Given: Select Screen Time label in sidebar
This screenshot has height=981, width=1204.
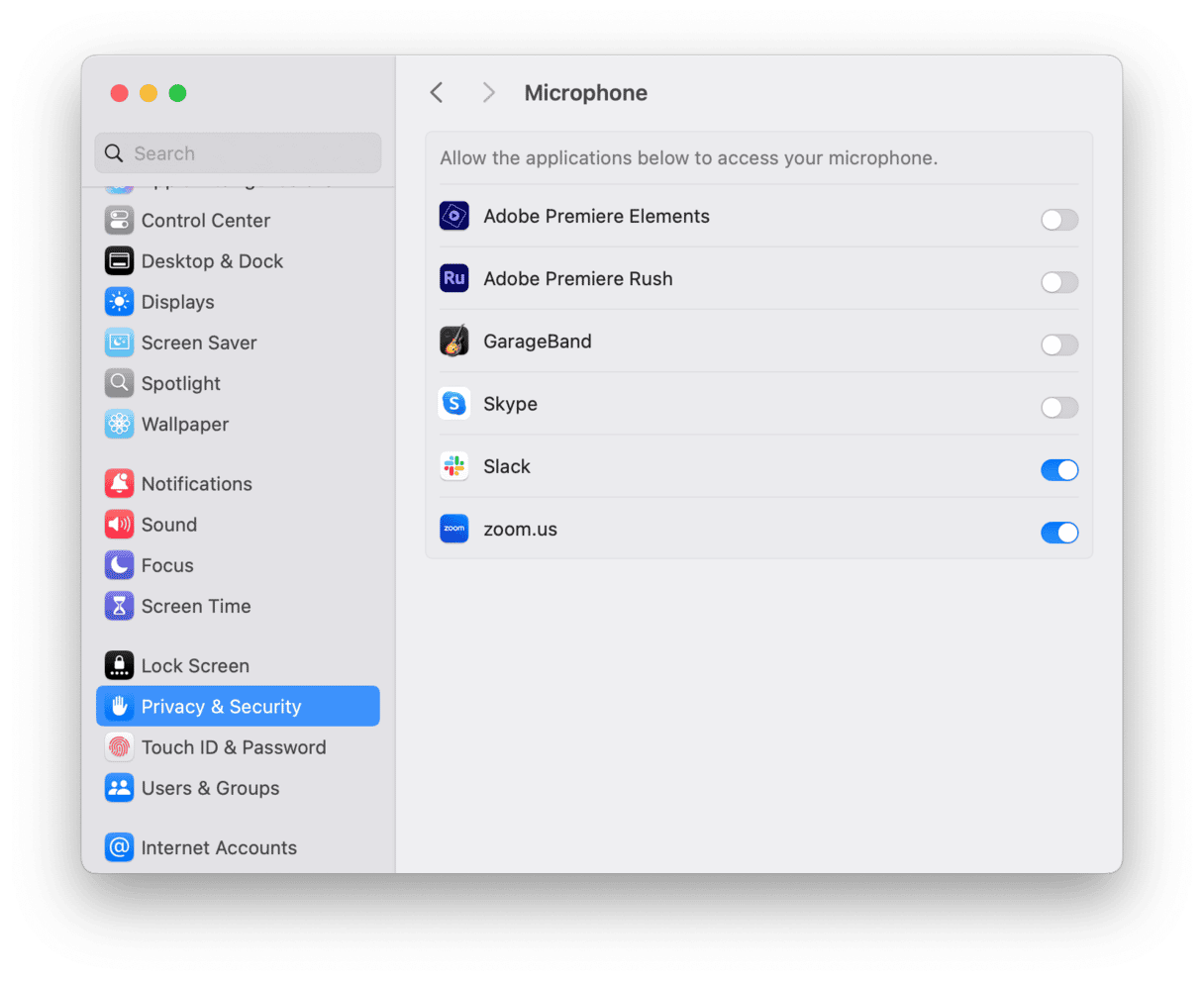Looking at the screenshot, I should pos(196,605).
